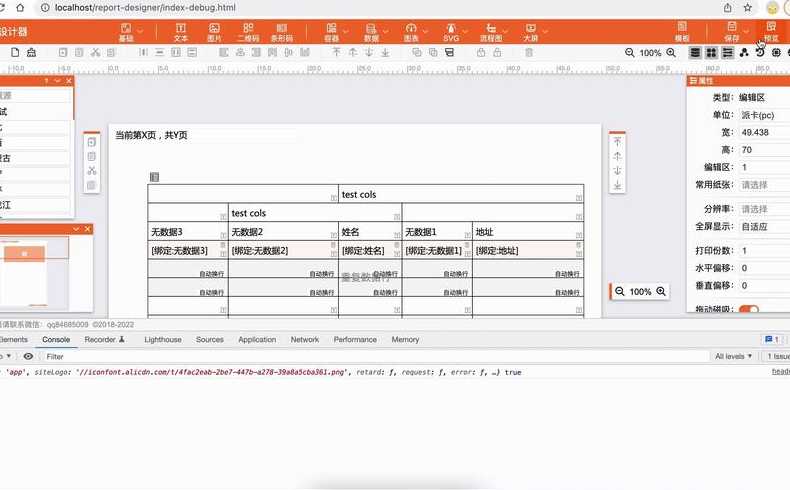Open the 常用纸张 请选择 dropdown
The width and height of the screenshot is (790, 490).
(764, 185)
